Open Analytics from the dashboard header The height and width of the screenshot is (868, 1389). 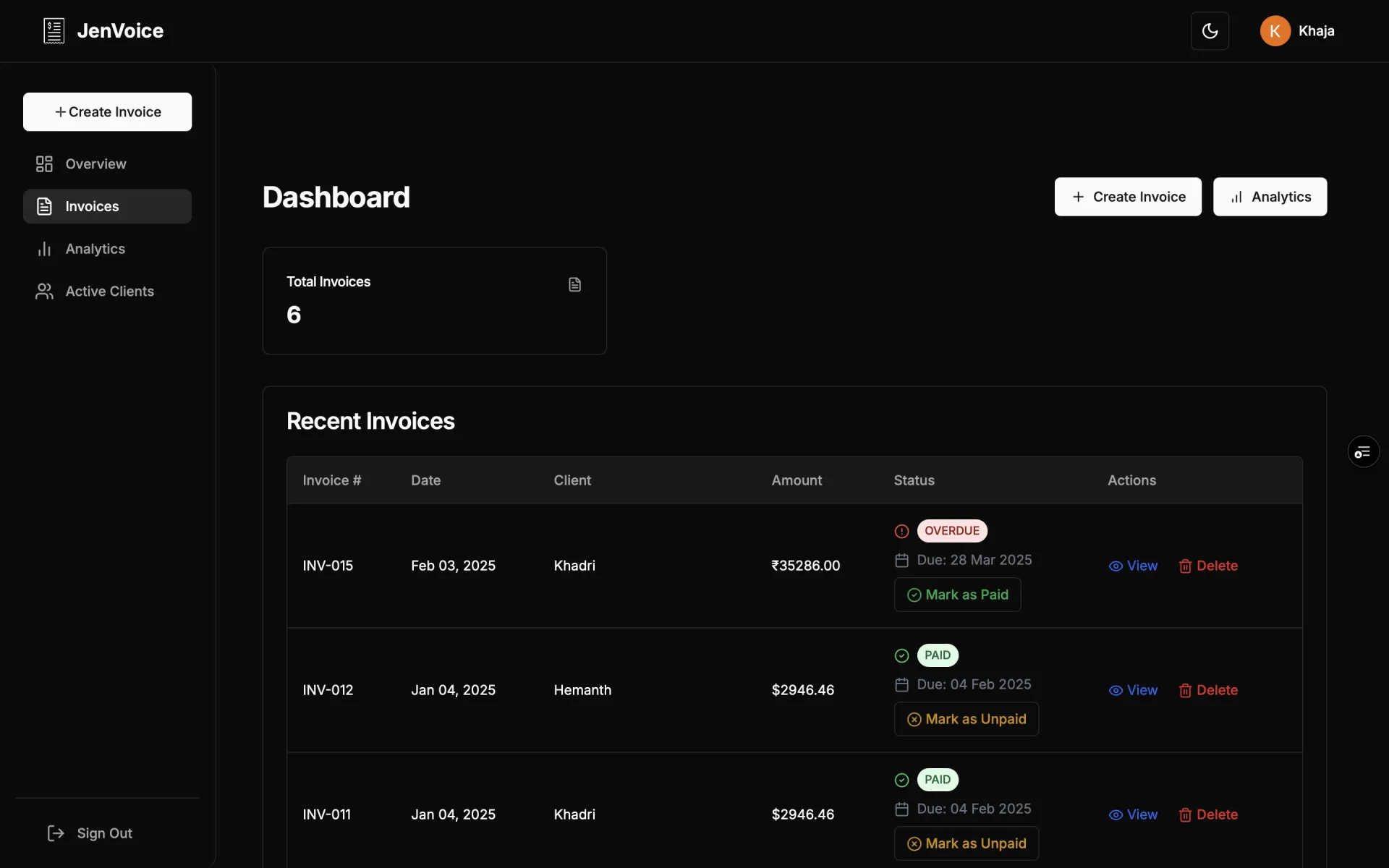(1270, 197)
